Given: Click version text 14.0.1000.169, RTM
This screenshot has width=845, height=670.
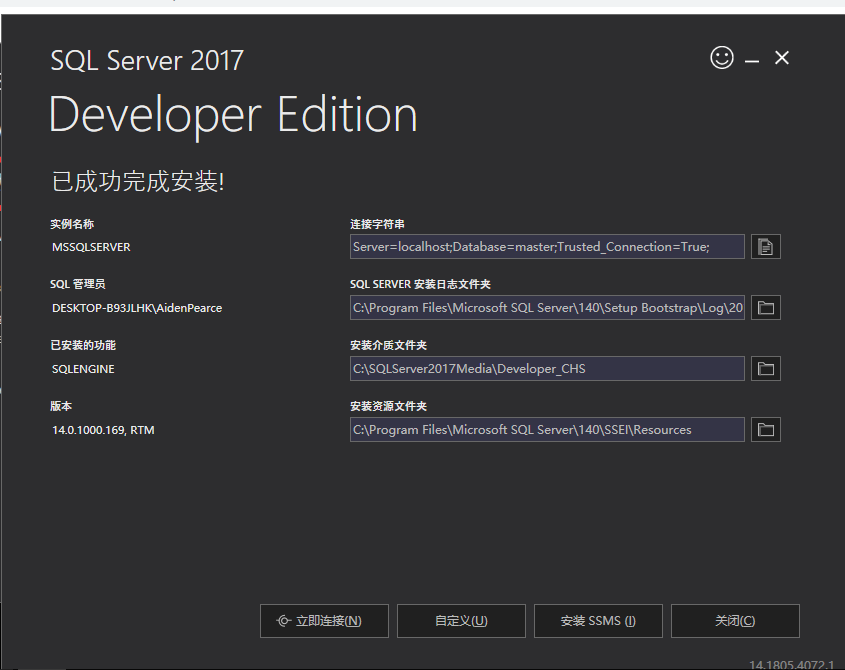Looking at the screenshot, I should tap(103, 430).
